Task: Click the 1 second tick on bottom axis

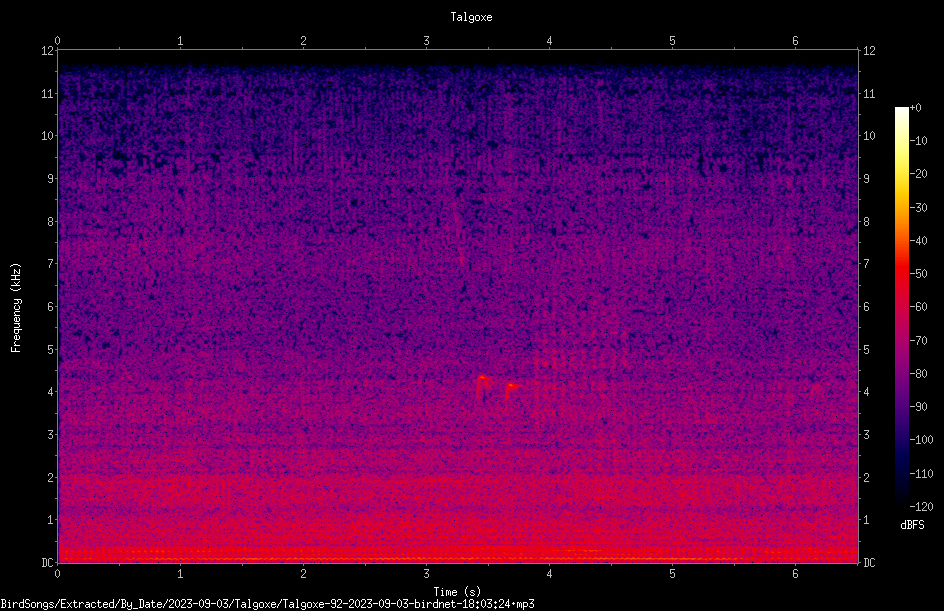Action: (x=180, y=574)
